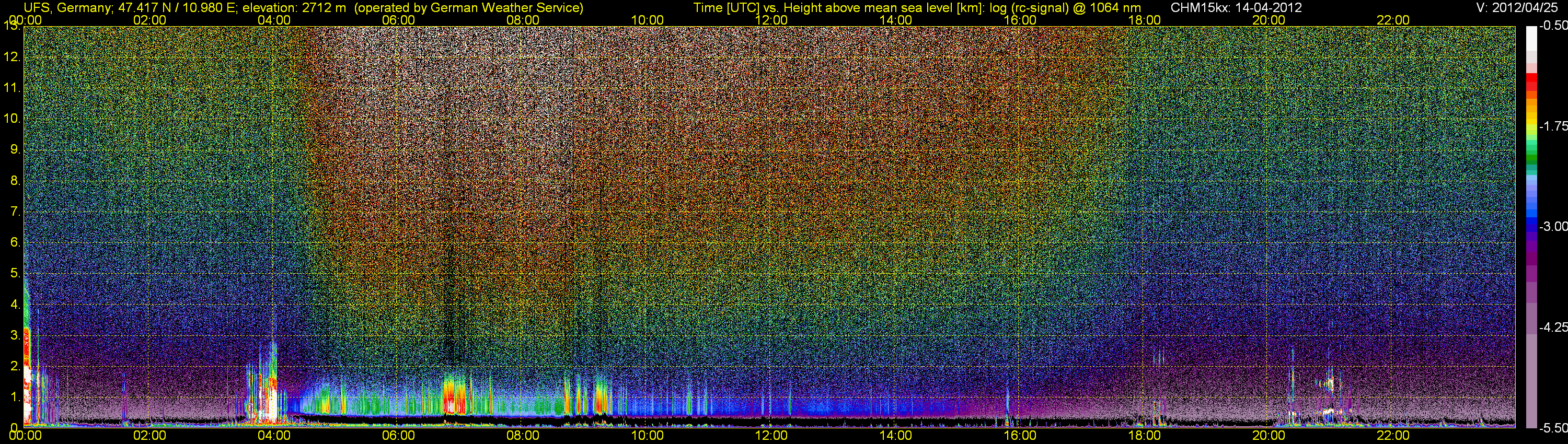
Task: Click the "6." height axis label
Action: pyautogui.click(x=15, y=243)
